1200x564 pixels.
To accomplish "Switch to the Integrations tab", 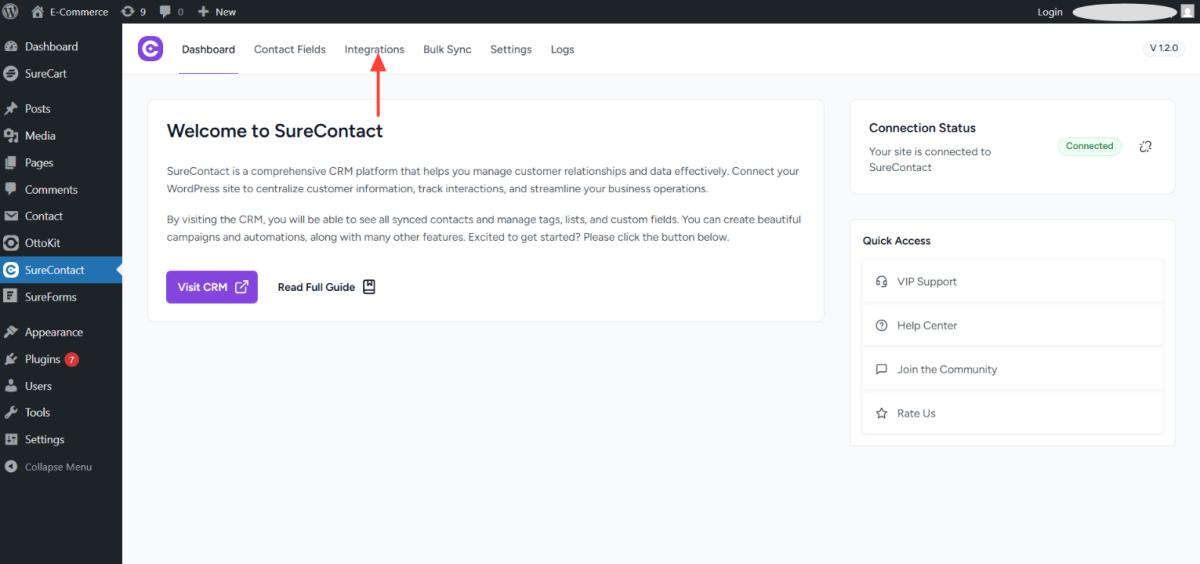I will pyautogui.click(x=374, y=49).
